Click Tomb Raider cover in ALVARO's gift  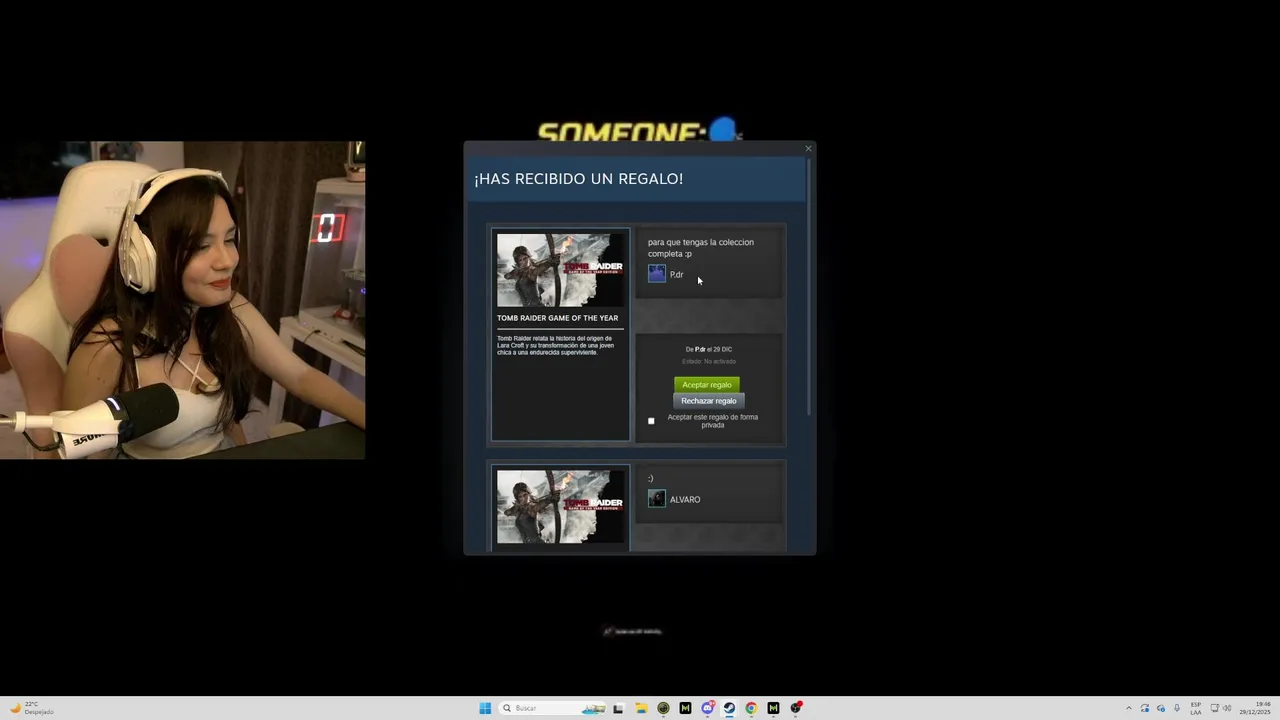click(x=560, y=507)
